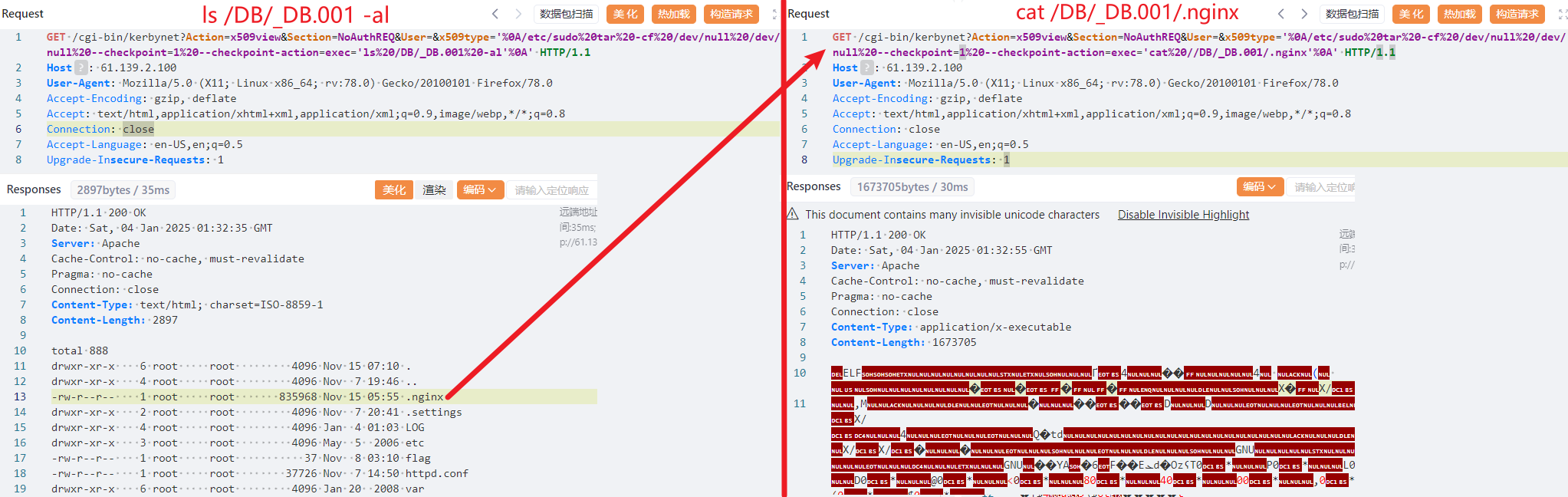Click the Host help icon in right request
1568x497 pixels.
coord(866,67)
